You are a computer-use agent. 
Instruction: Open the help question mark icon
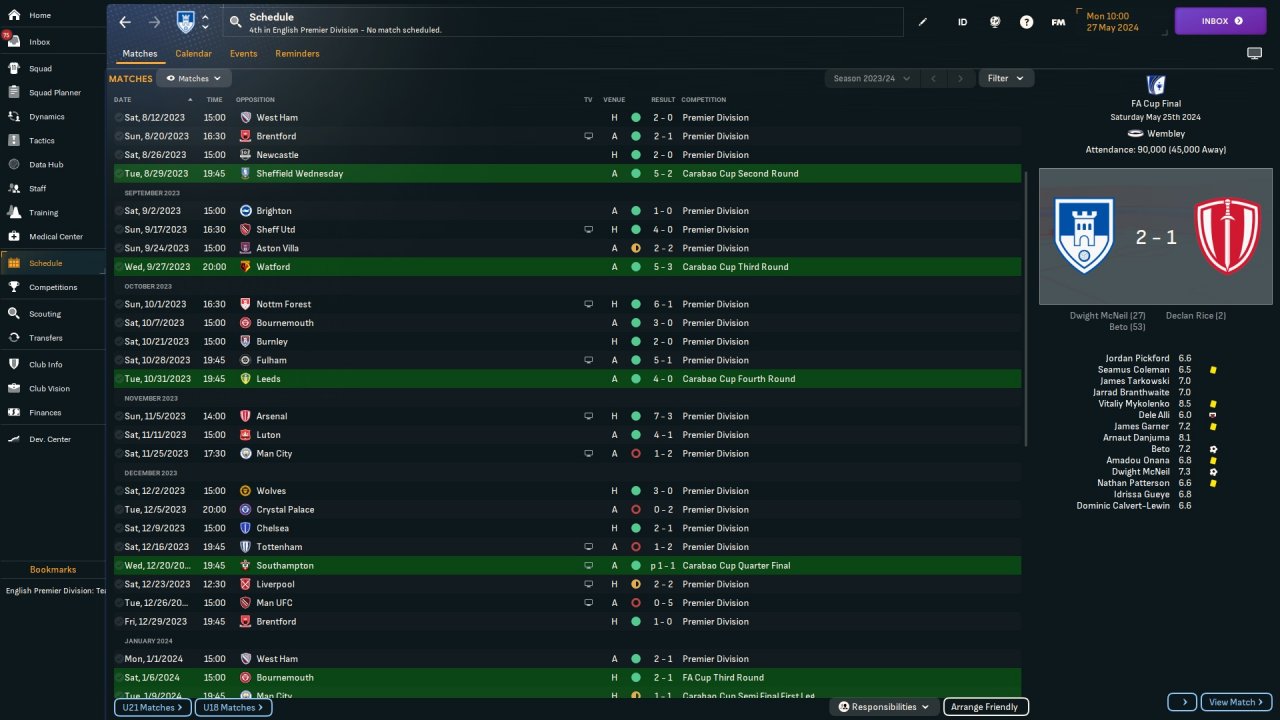coord(1026,22)
